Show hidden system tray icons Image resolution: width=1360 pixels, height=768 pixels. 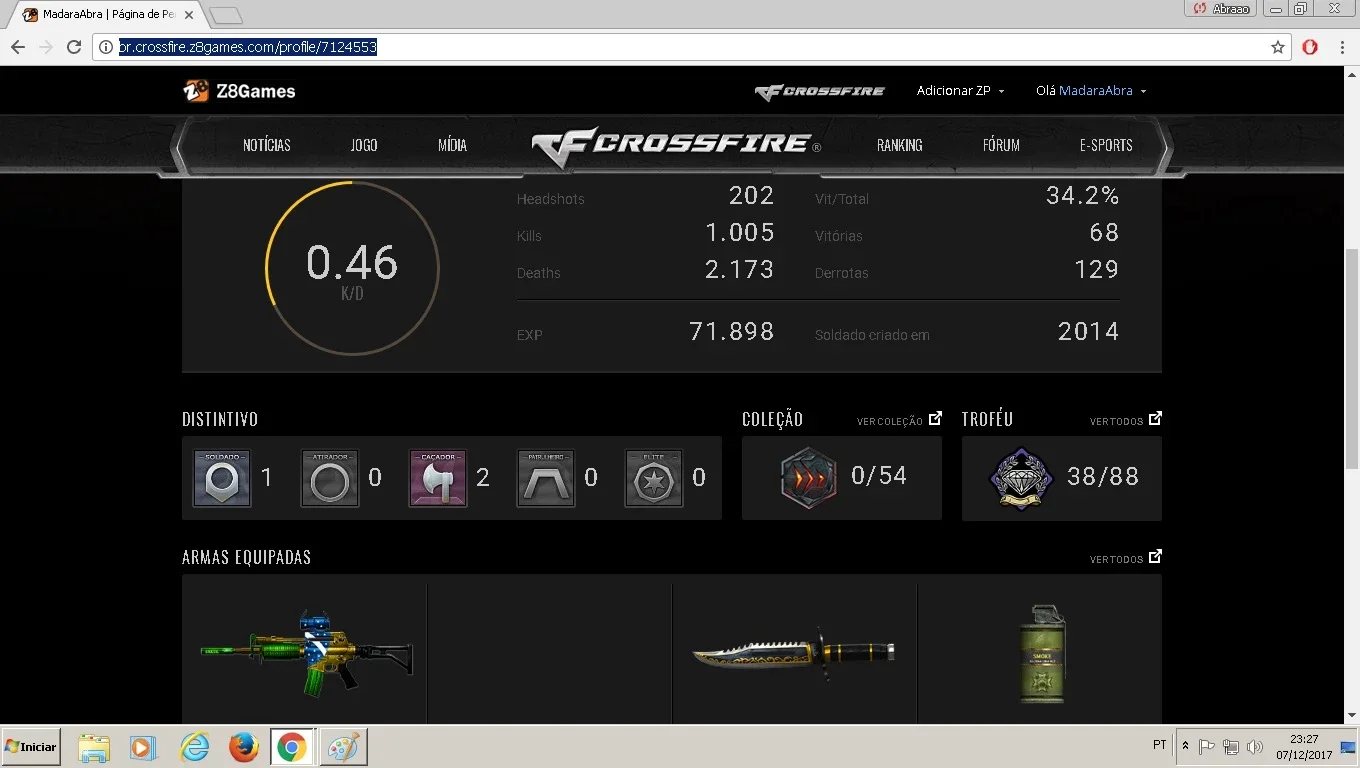(x=1186, y=747)
